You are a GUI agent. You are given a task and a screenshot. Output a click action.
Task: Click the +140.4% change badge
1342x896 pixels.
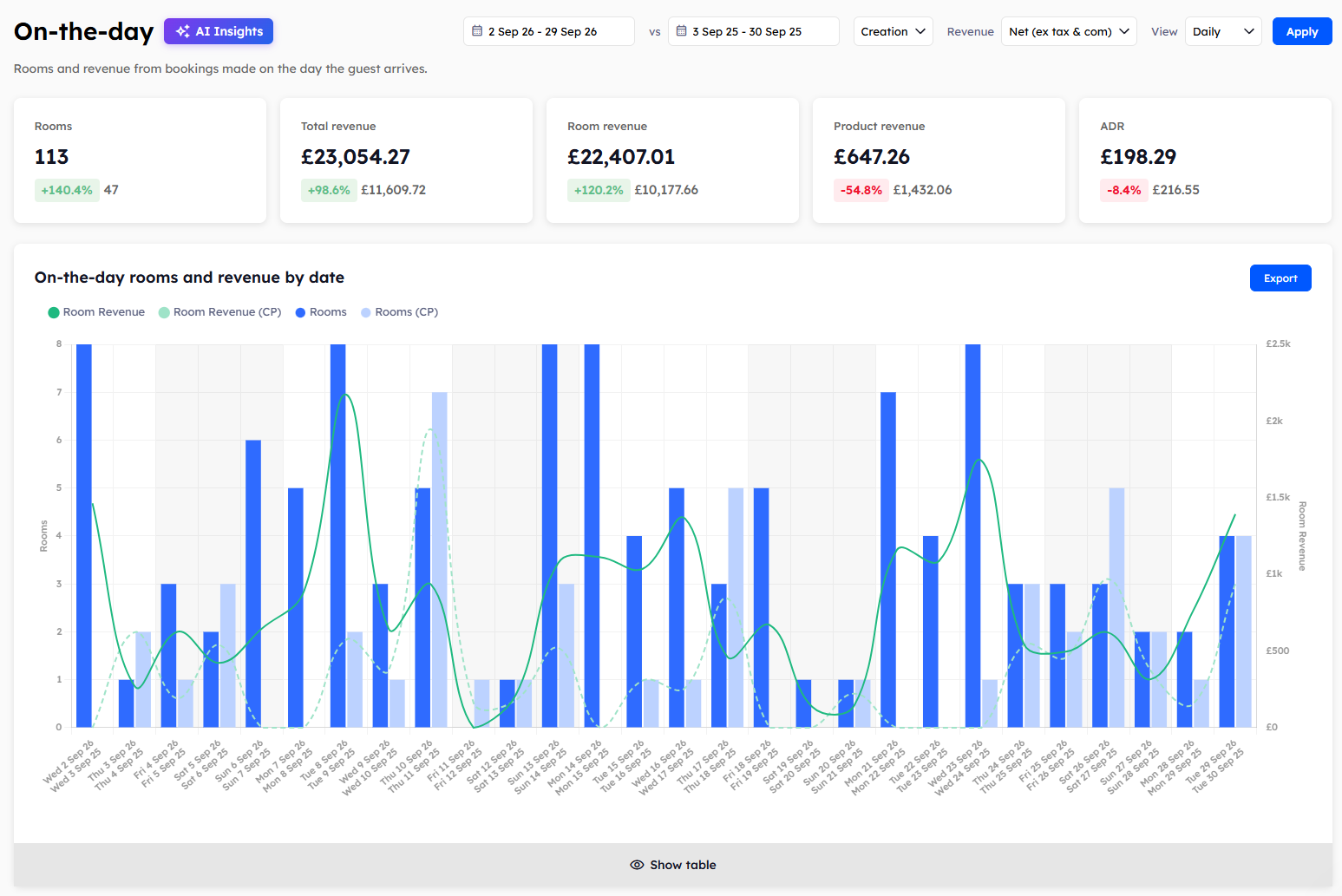[67, 190]
